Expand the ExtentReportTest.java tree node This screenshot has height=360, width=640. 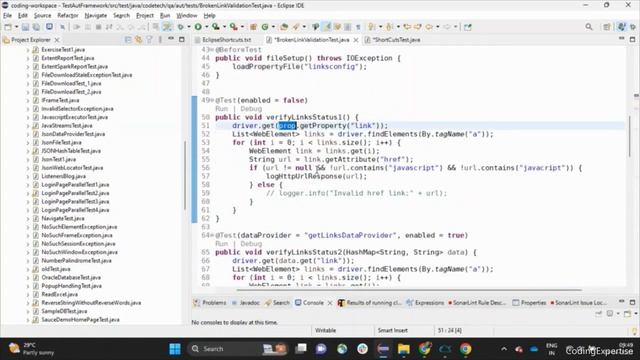click(28, 58)
